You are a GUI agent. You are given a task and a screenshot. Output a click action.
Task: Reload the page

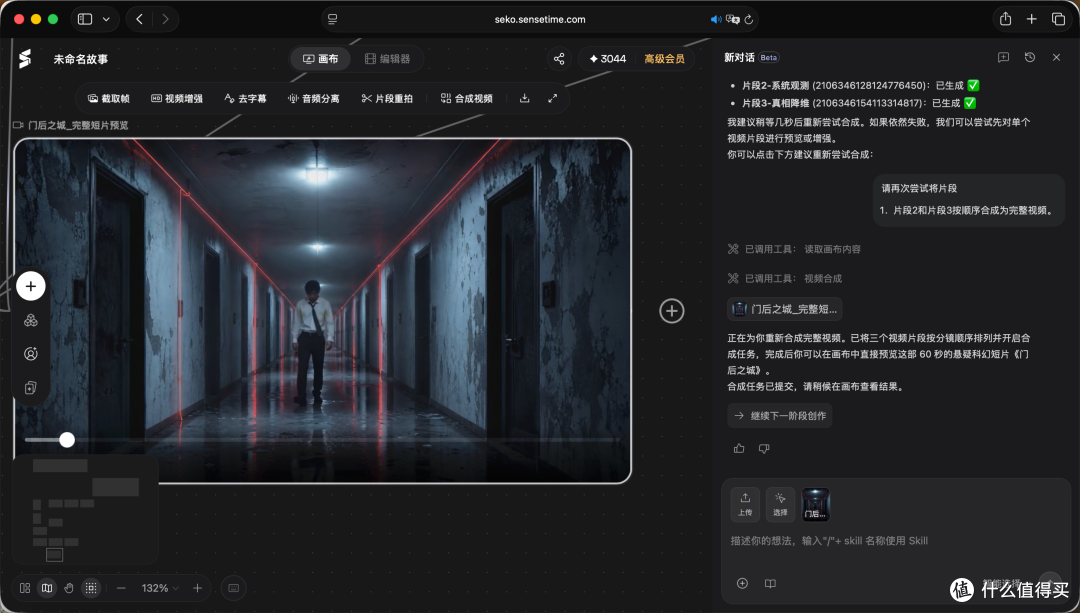coord(749,19)
